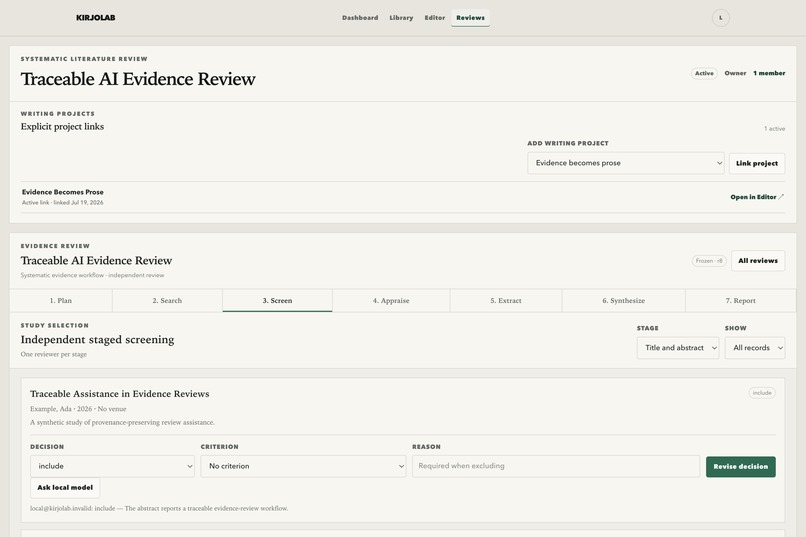Expand the Stage dropdown 'Title and abstract'

pos(677,348)
